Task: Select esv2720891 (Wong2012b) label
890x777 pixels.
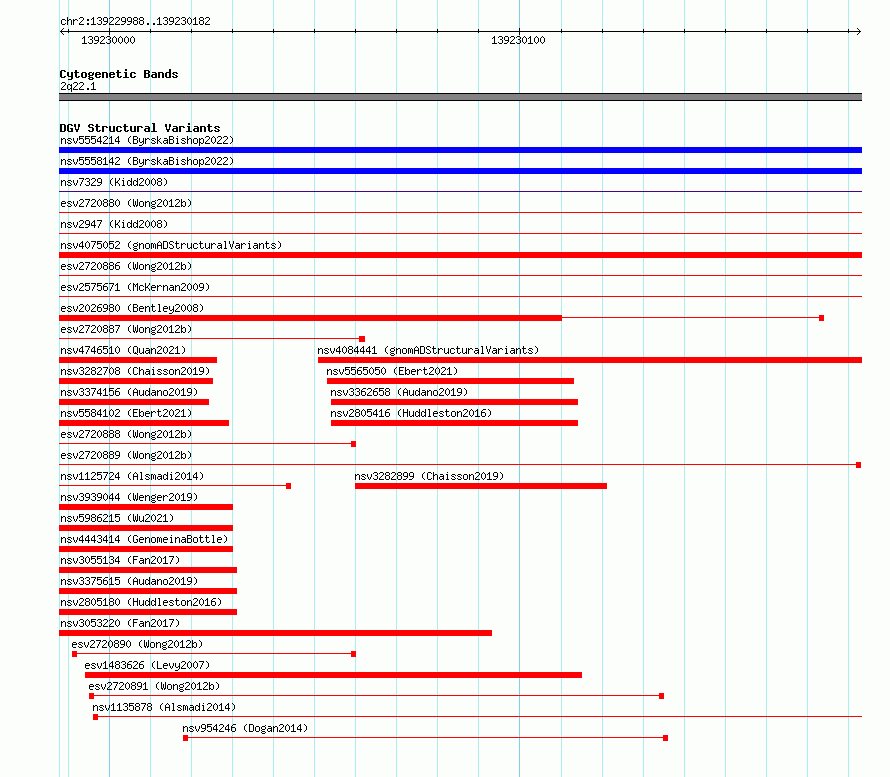Action: pos(154,686)
